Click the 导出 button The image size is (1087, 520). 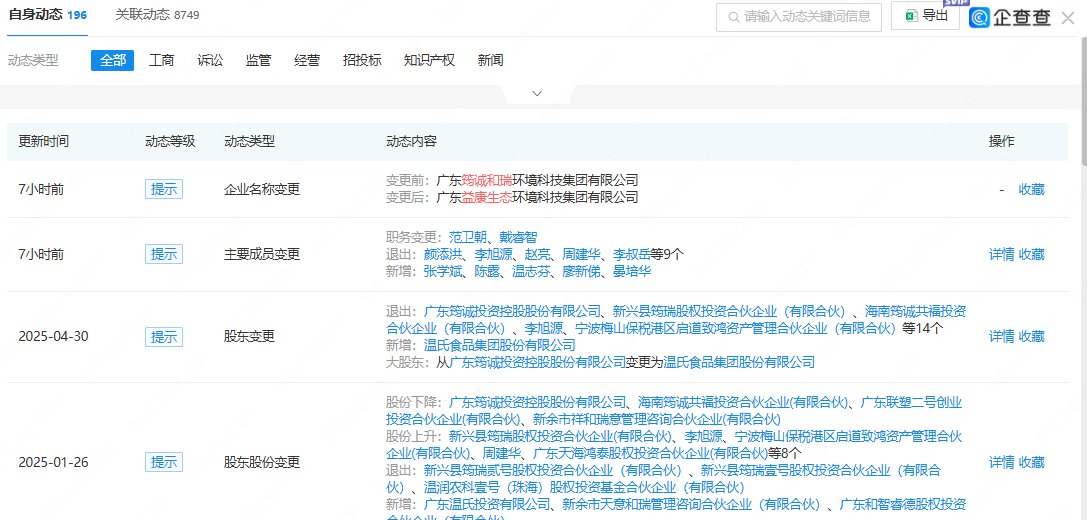pyautogui.click(x=925, y=17)
